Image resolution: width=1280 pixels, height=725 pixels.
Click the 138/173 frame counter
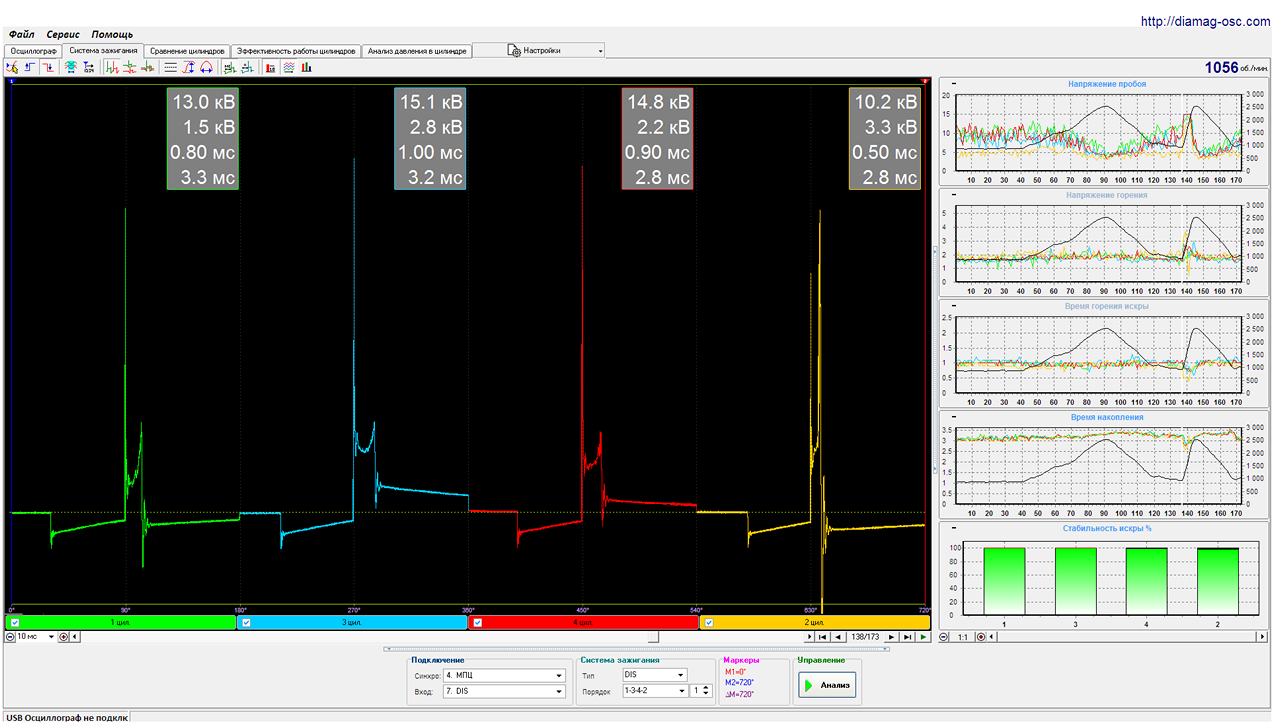[x=865, y=636]
